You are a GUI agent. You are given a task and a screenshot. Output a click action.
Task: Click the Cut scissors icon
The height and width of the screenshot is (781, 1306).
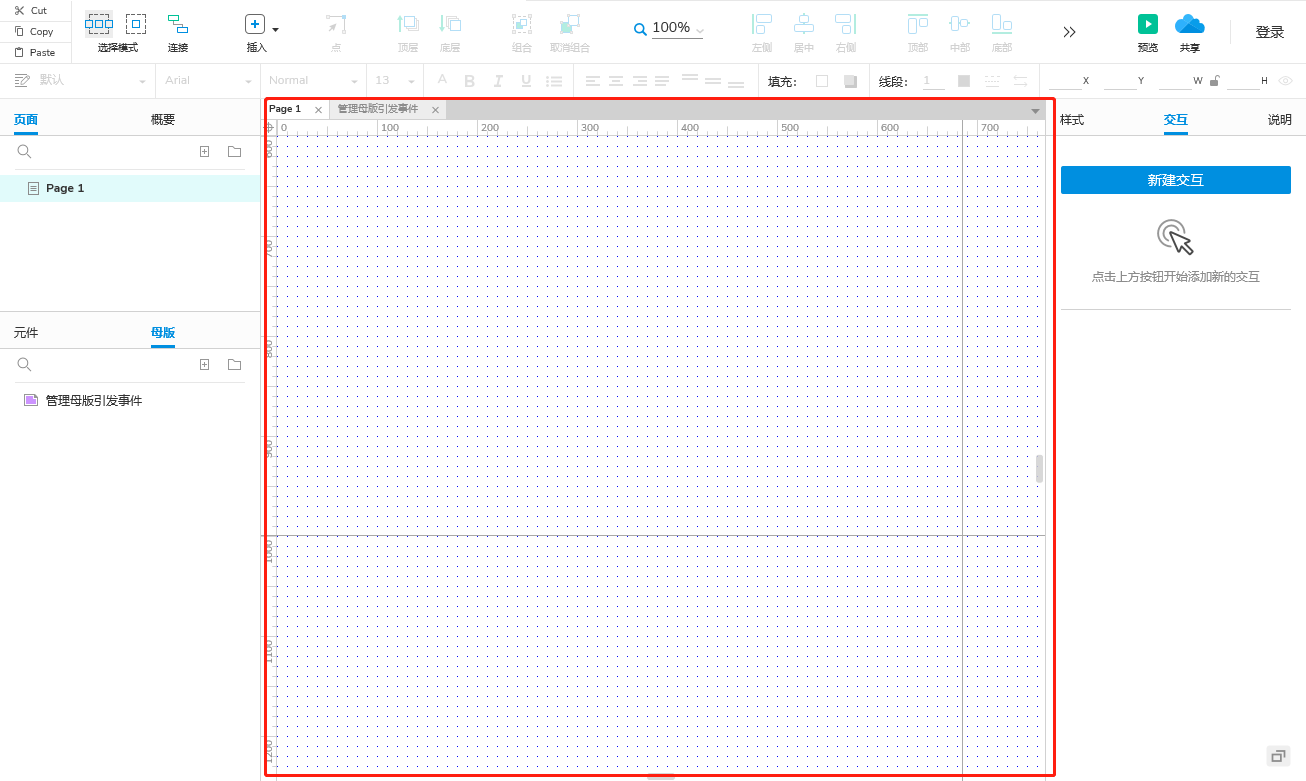[19, 10]
